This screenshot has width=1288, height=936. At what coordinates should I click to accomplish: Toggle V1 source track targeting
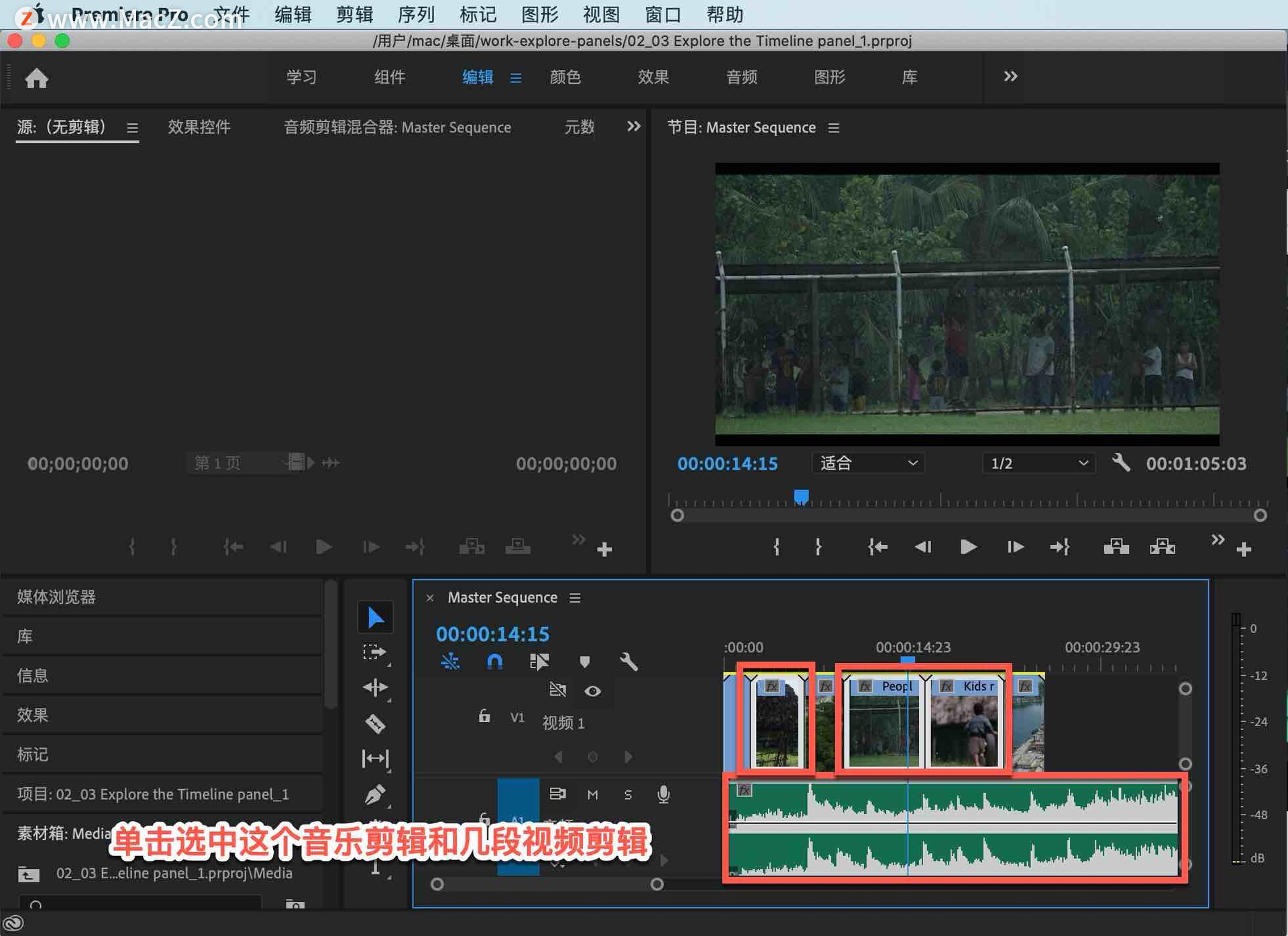click(517, 717)
